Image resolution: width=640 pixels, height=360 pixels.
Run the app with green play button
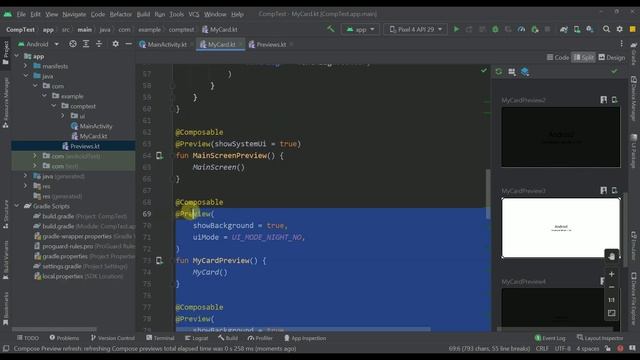[x=456, y=29]
